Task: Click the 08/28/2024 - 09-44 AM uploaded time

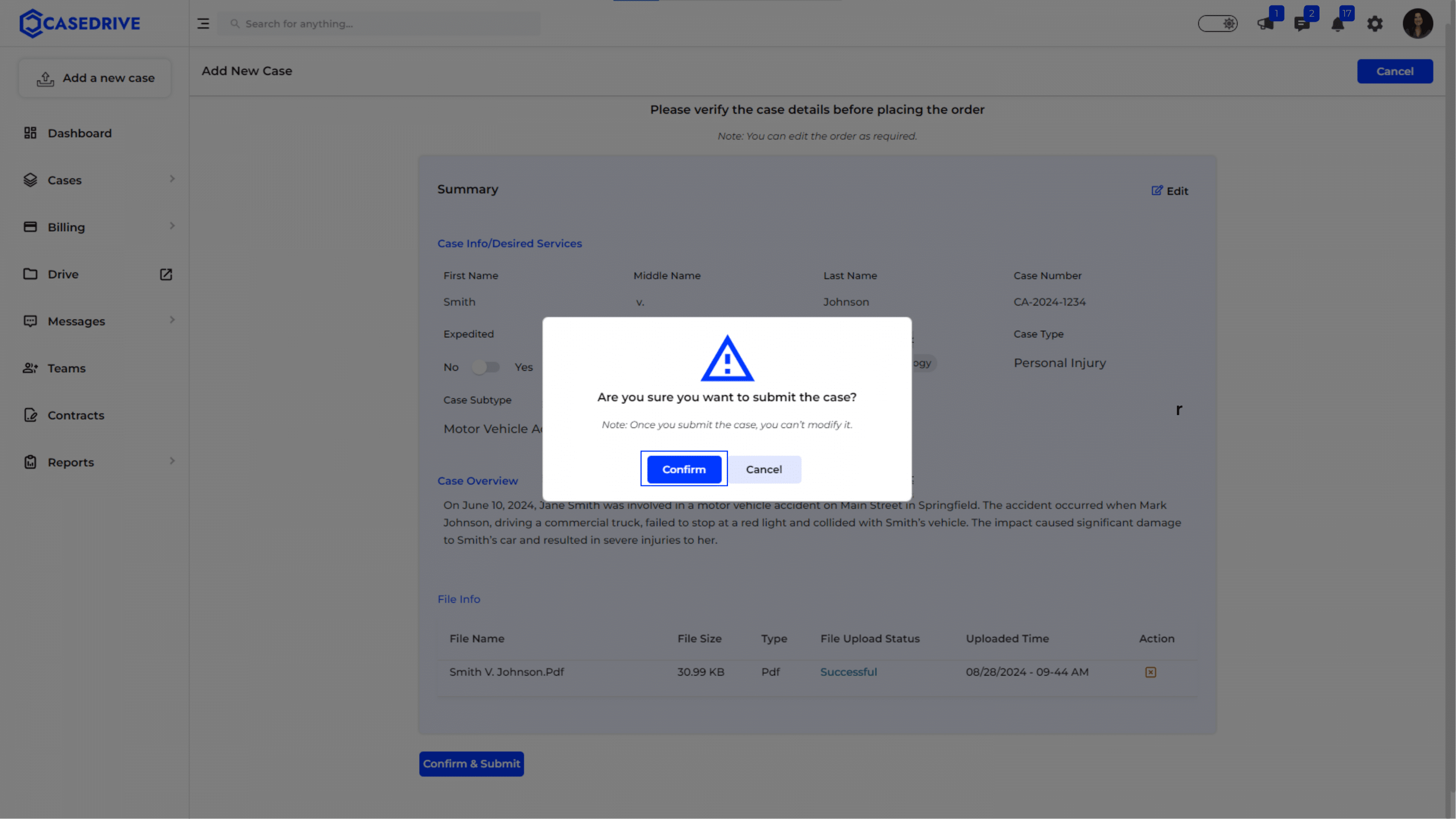Action: coord(1027,672)
